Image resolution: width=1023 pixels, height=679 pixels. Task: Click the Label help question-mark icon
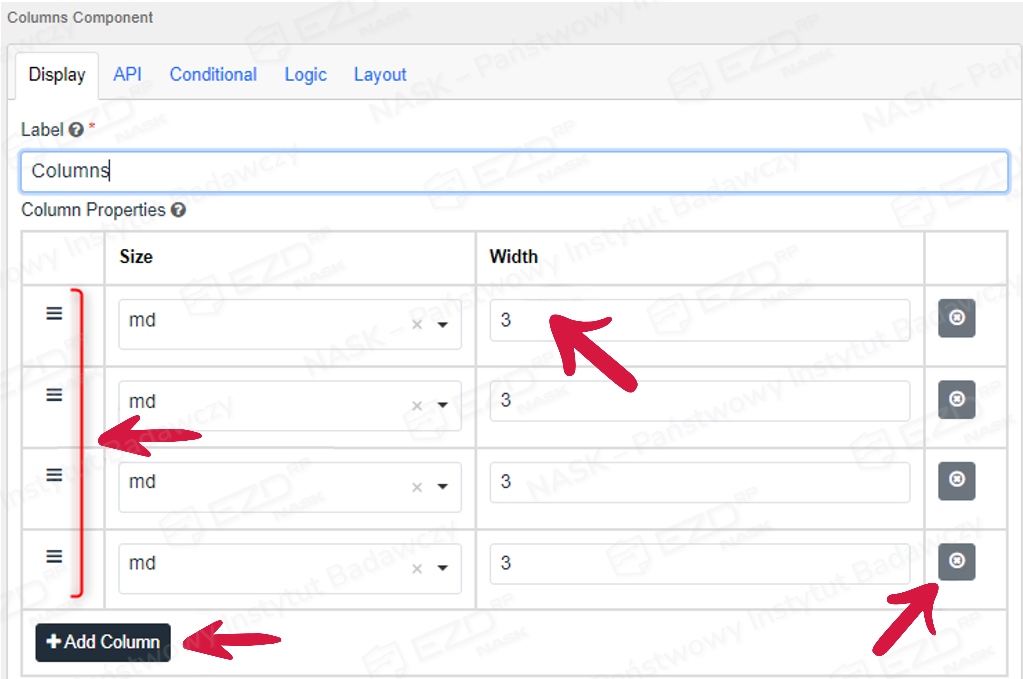tap(75, 130)
